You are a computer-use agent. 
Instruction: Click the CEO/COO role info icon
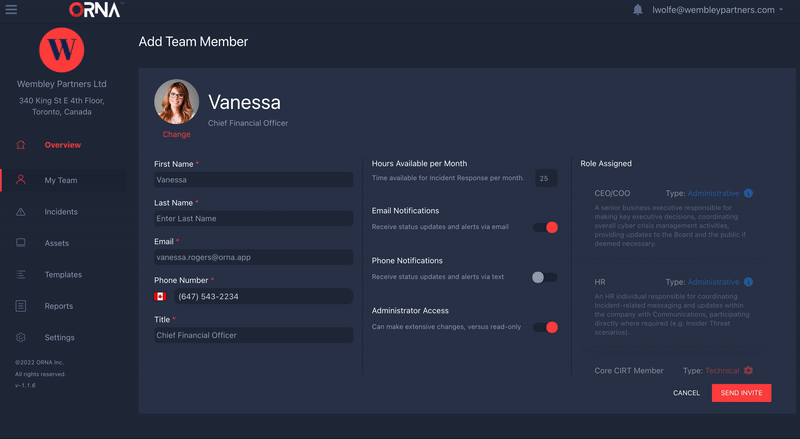click(748, 193)
